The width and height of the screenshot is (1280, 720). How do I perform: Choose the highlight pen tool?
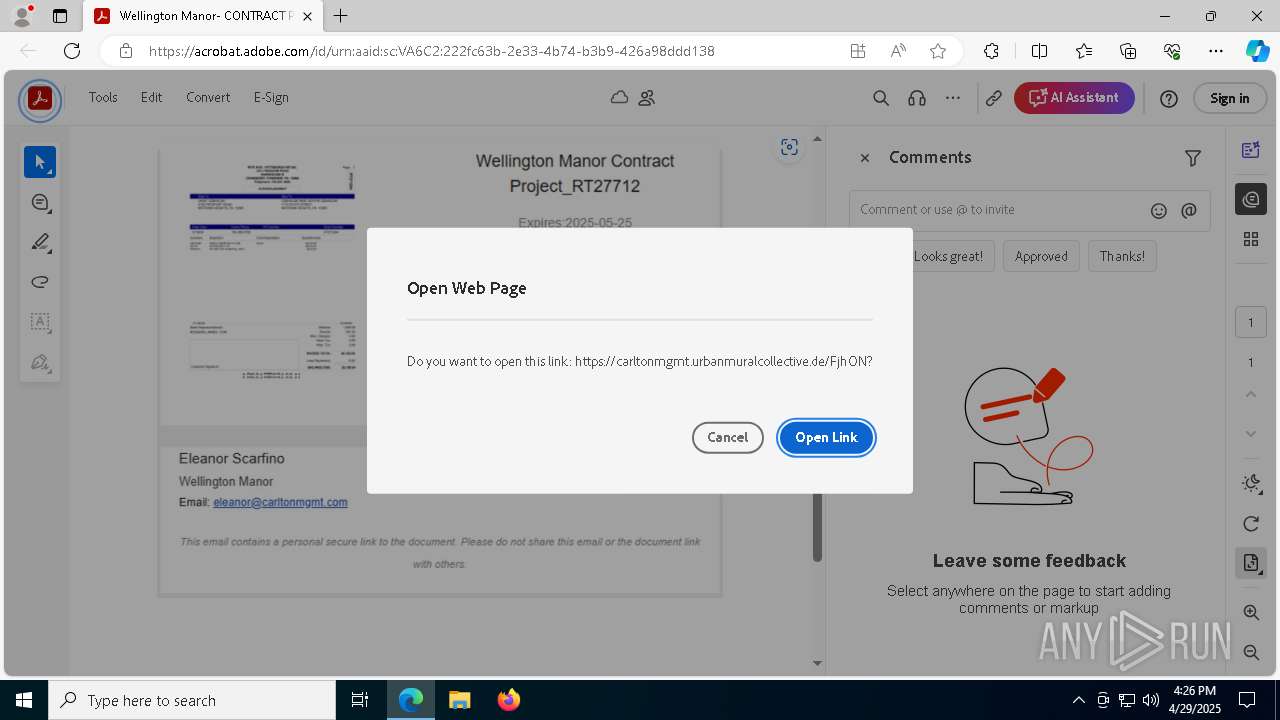click(x=40, y=242)
